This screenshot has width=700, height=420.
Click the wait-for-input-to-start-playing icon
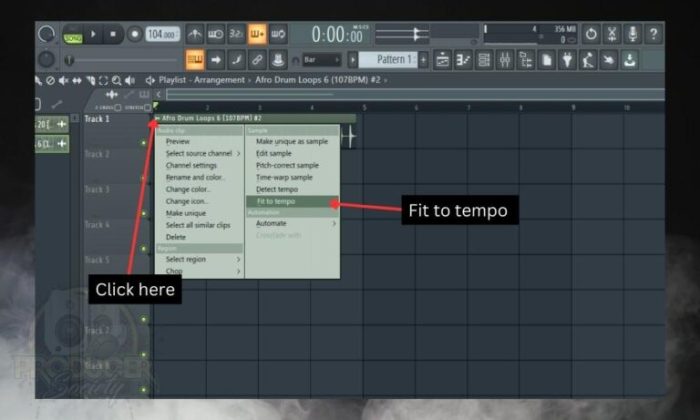click(215, 34)
